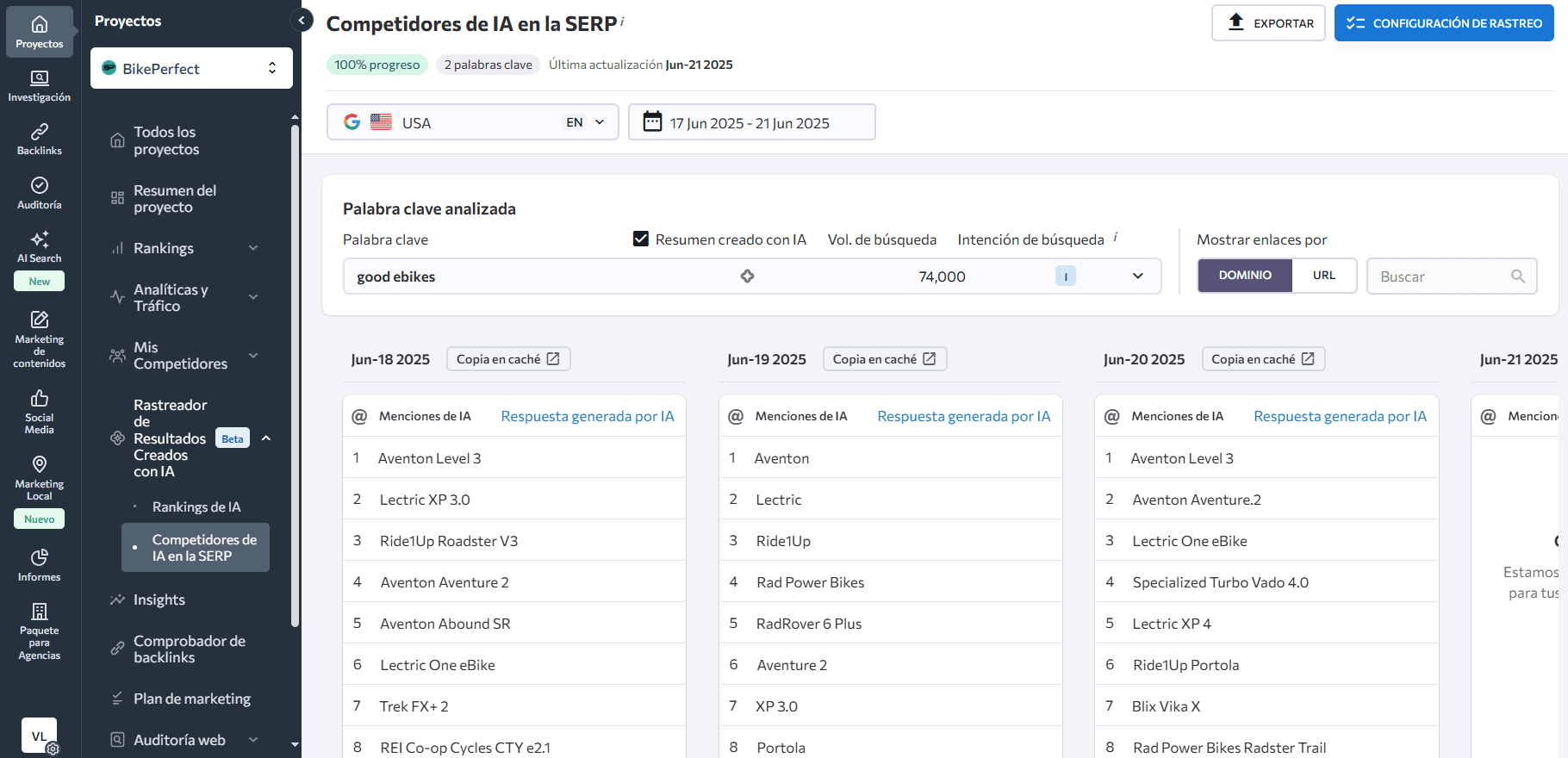This screenshot has width=1568, height=758.
Task: Select the URL link display option
Action: (1324, 276)
